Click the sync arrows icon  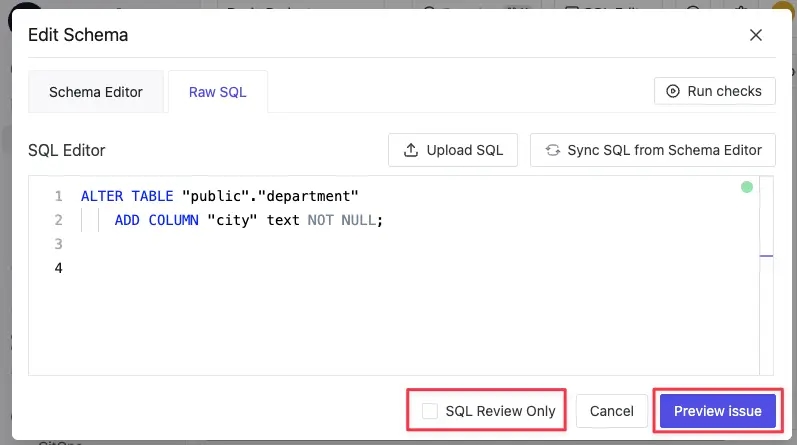pyautogui.click(x=553, y=150)
